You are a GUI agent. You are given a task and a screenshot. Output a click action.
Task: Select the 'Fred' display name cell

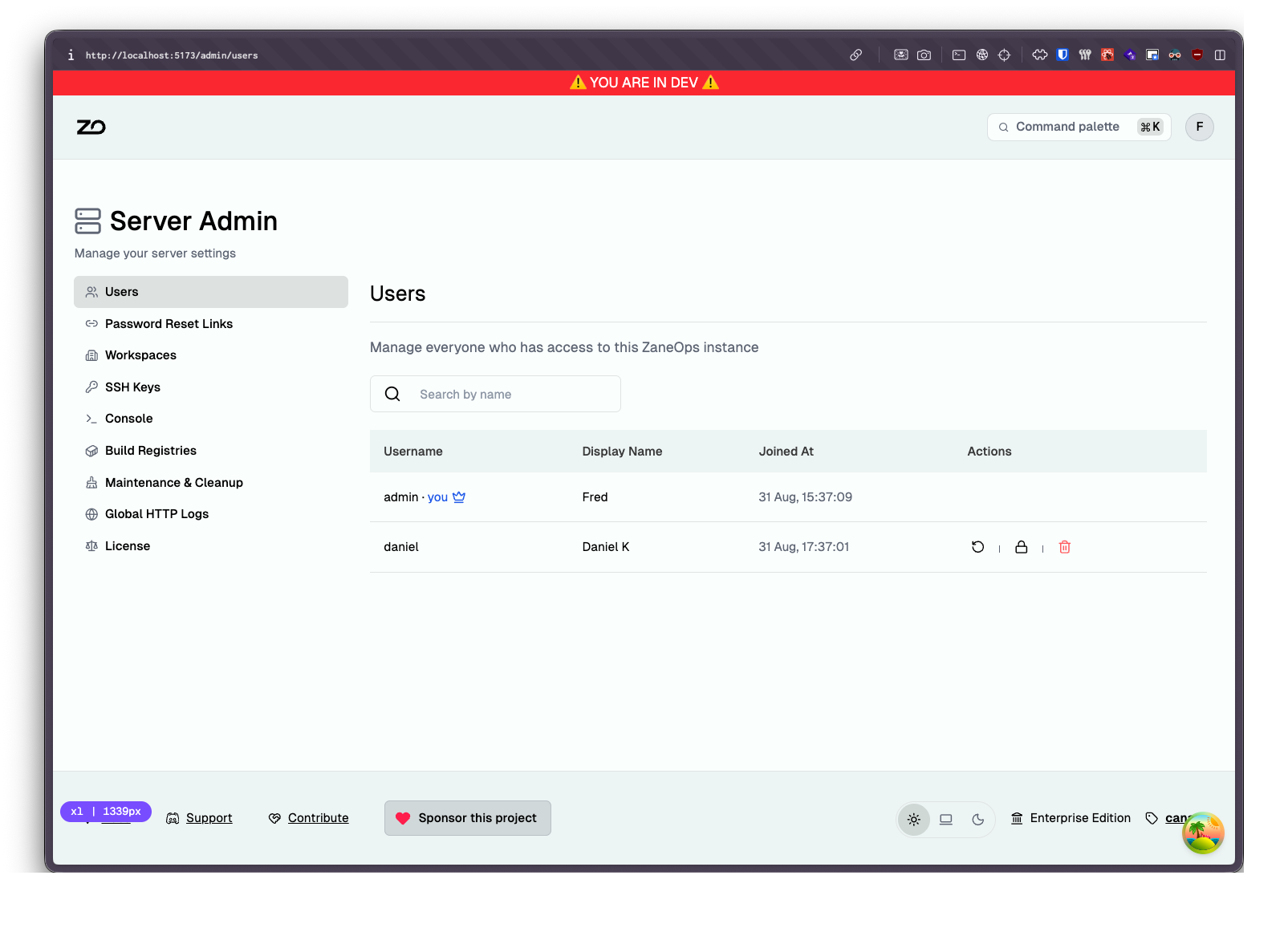[x=595, y=497]
